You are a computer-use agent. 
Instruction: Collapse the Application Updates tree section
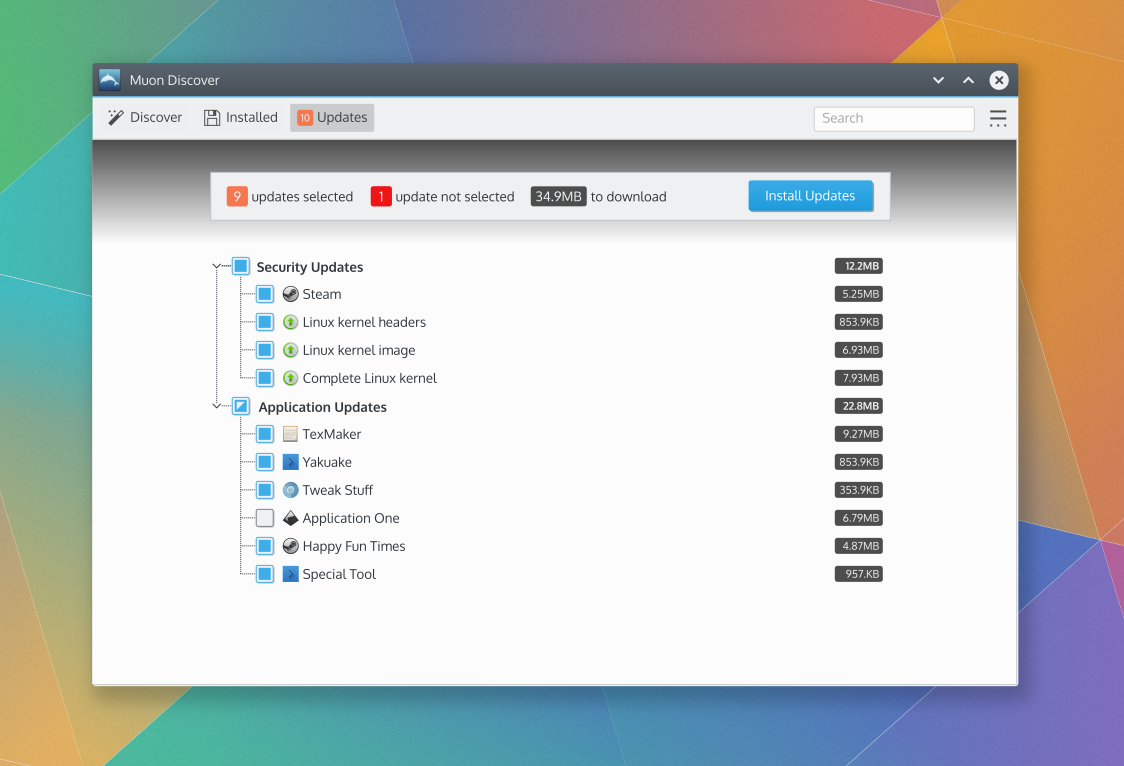point(217,407)
